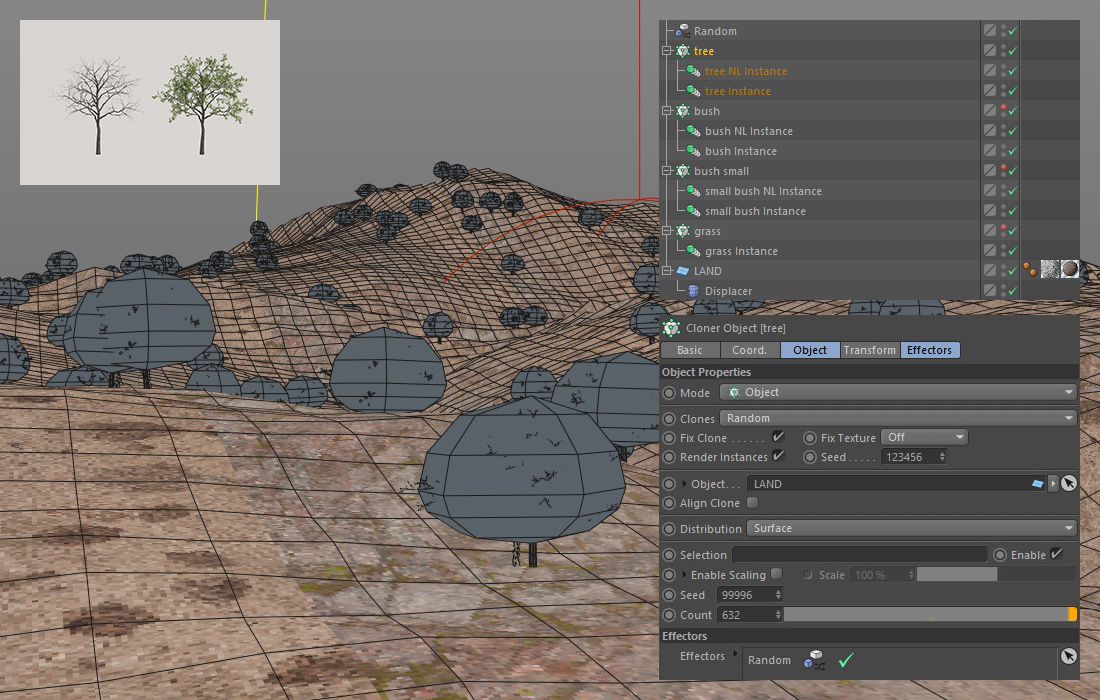Toggle visibility dots for the bush cloner
This screenshot has width=1100, height=700.
click(1002, 111)
